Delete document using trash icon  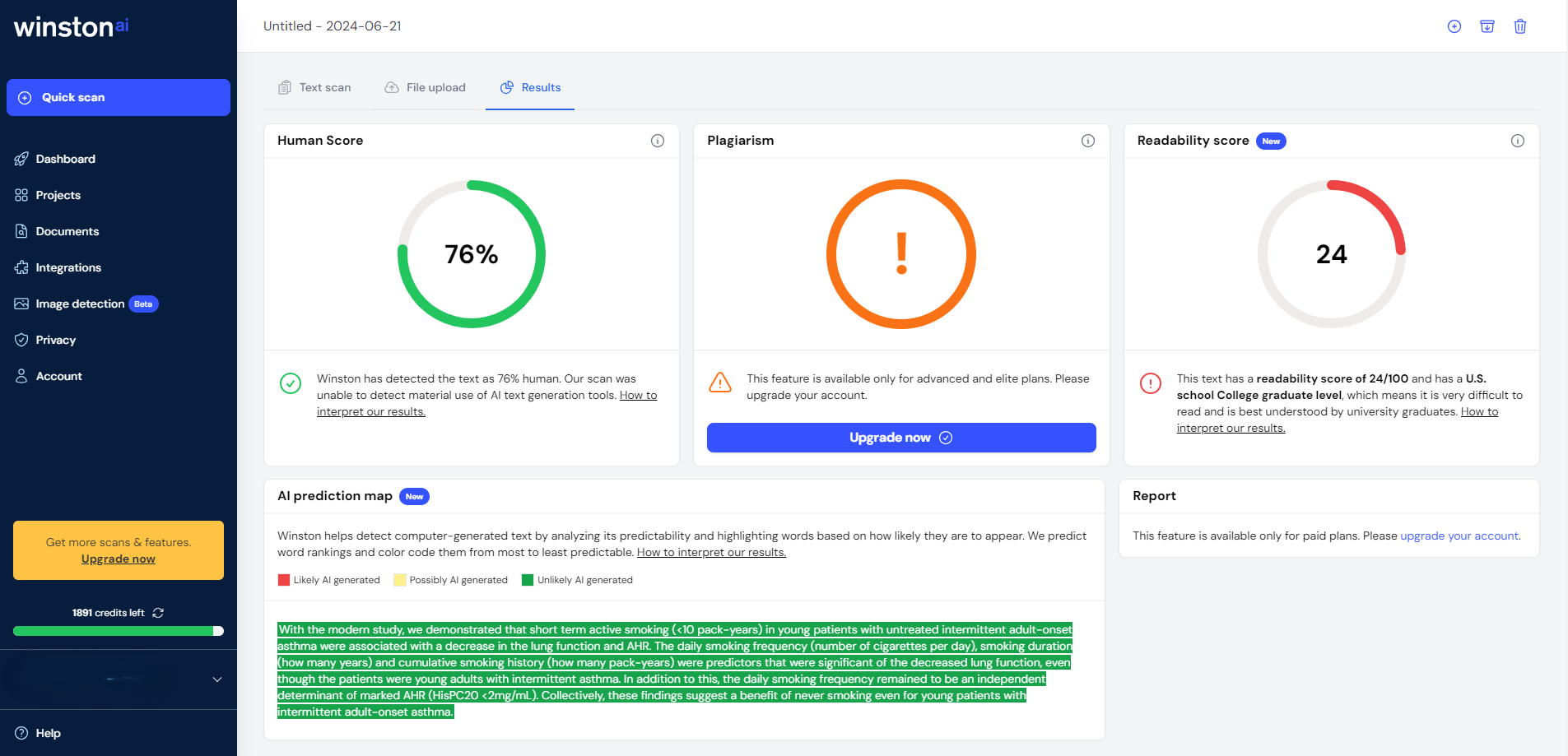pos(1520,26)
